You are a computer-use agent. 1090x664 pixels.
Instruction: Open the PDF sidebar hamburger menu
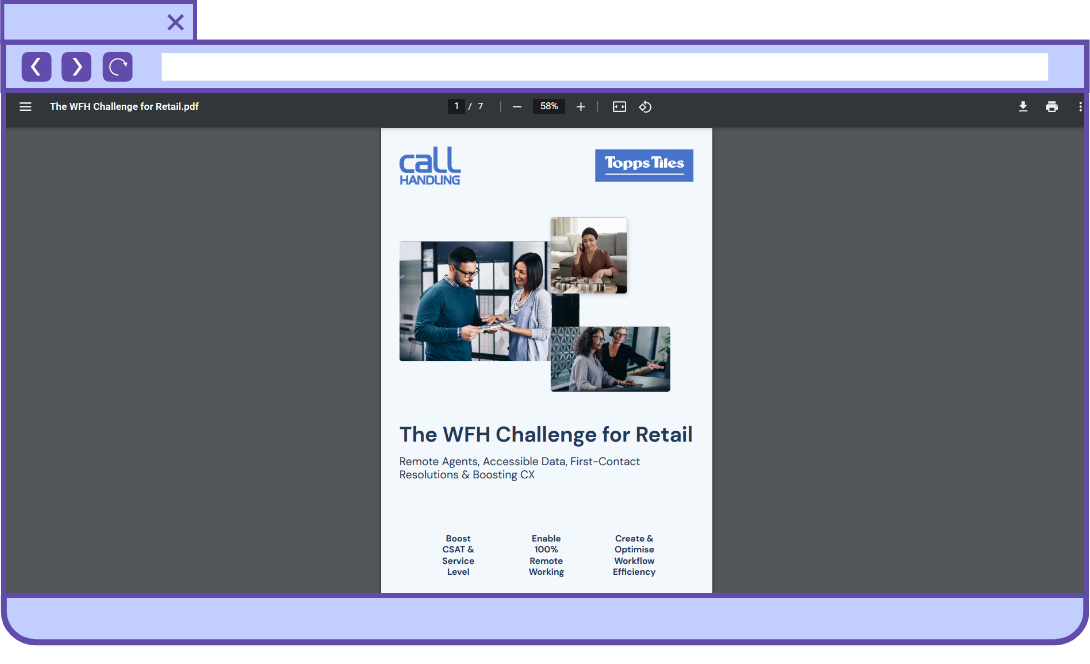pyautogui.click(x=26, y=106)
